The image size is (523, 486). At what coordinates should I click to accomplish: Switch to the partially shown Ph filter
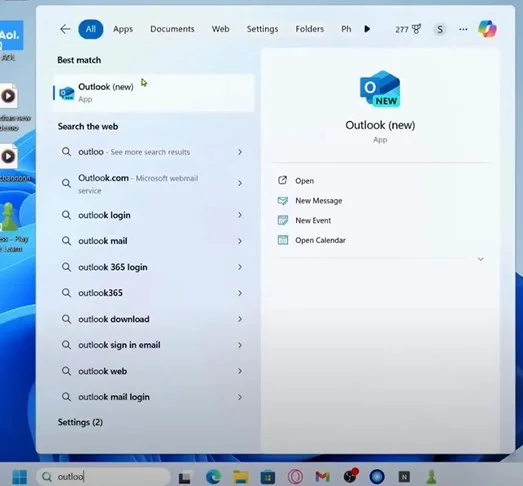pos(346,29)
